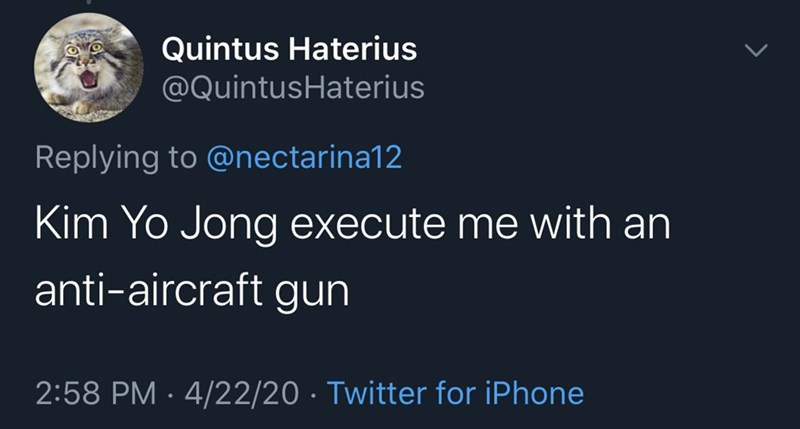This screenshot has height=429, width=800.
Task: Click the @QuintusHaterius handle
Action: coord(292,89)
